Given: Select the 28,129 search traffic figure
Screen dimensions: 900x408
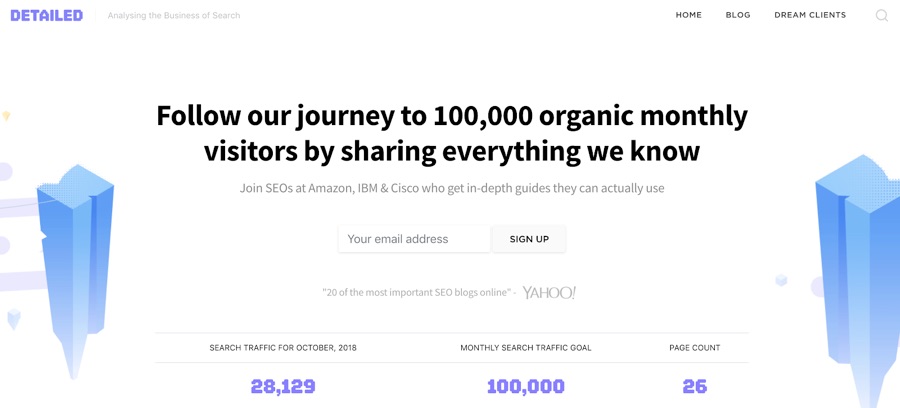Looking at the screenshot, I should (x=283, y=386).
